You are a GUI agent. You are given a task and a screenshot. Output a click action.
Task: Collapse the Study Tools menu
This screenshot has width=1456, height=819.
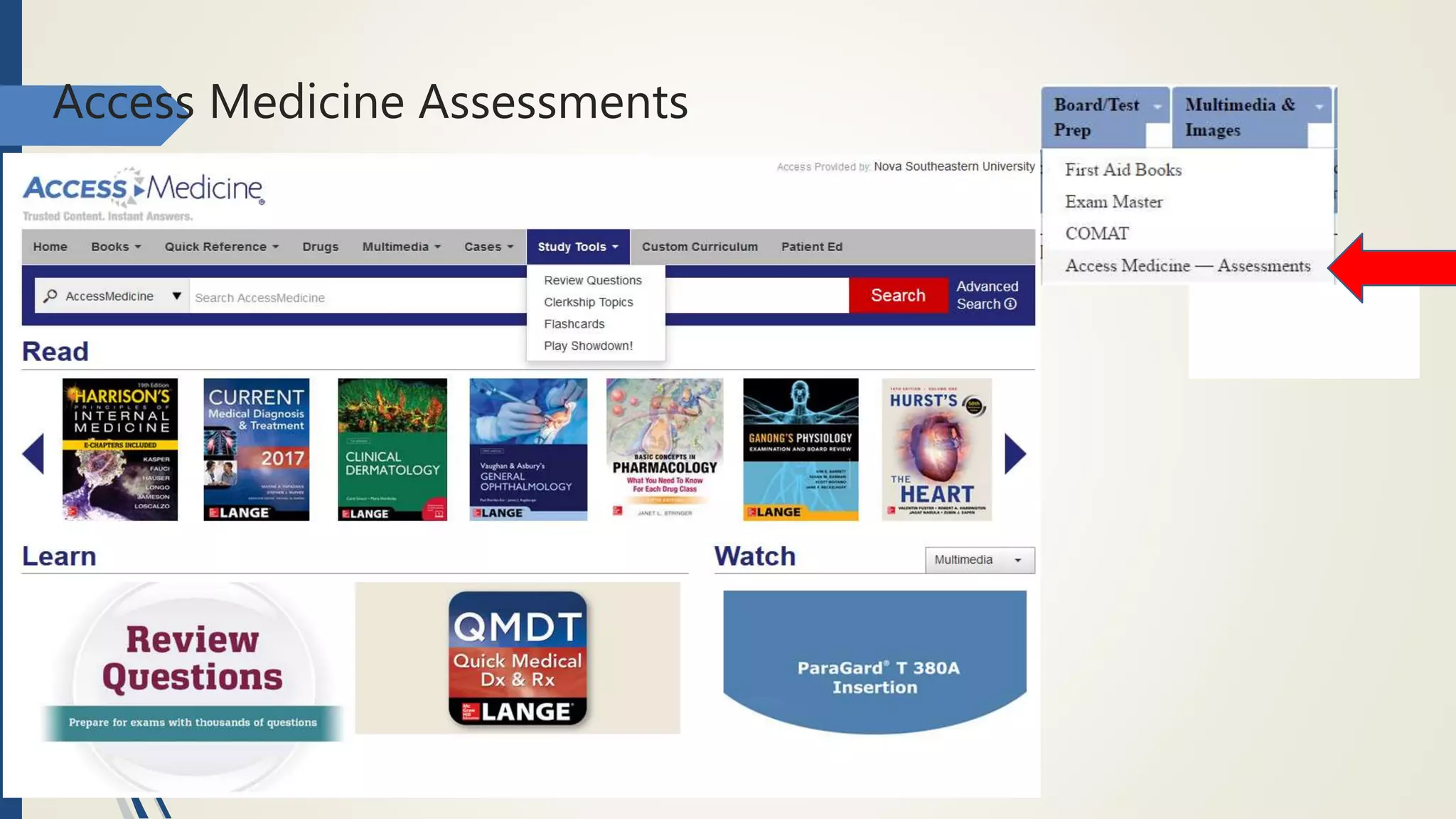pos(578,247)
